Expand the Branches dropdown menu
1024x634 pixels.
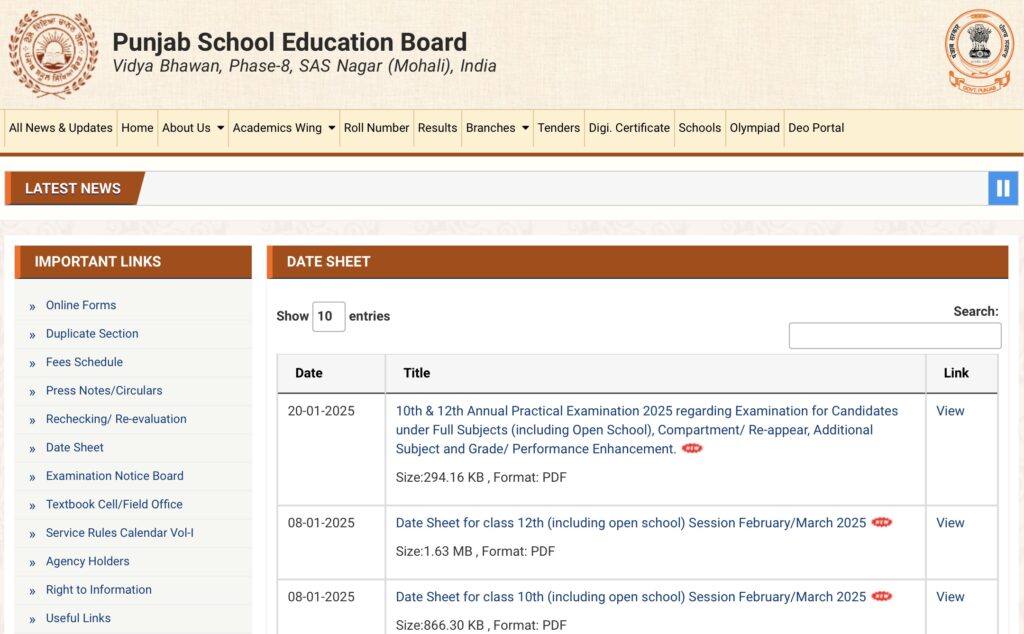click(x=497, y=128)
